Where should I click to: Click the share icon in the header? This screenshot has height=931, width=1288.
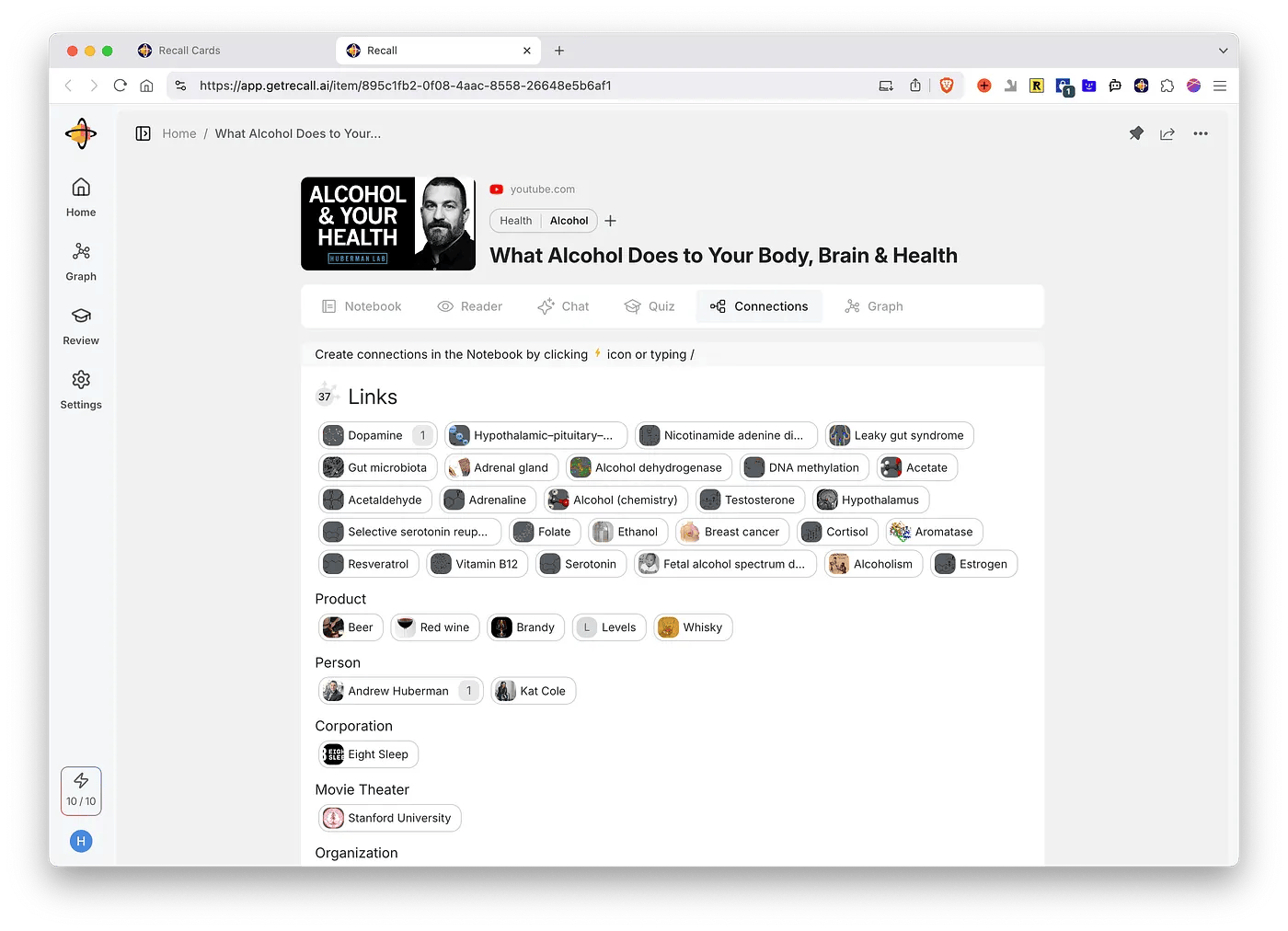pyautogui.click(x=1167, y=133)
